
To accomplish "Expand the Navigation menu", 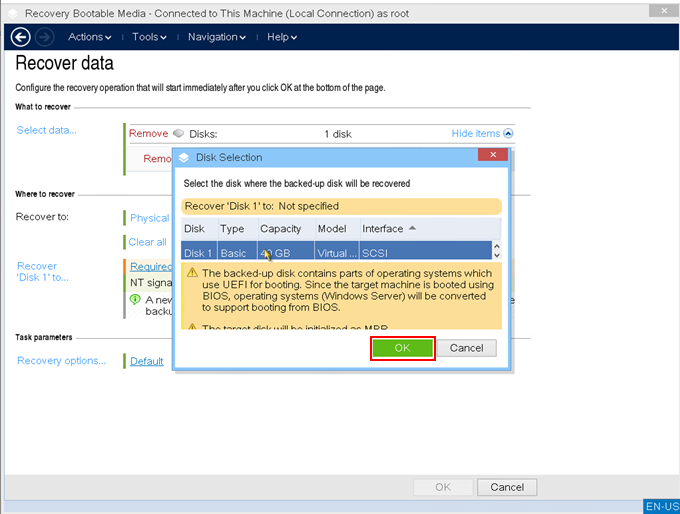I will [216, 37].
